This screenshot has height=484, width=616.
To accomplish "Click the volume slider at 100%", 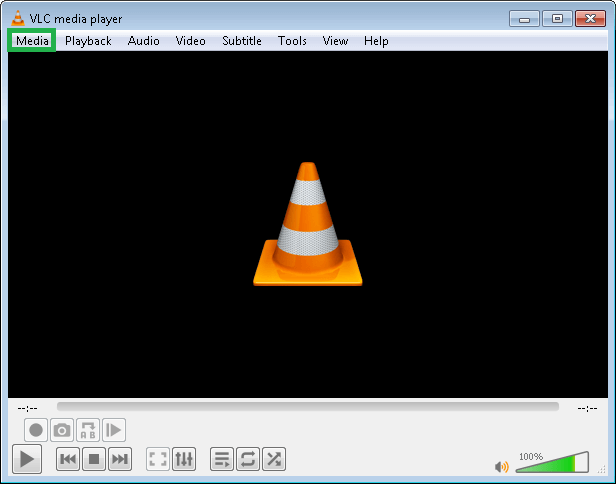I will [552, 462].
